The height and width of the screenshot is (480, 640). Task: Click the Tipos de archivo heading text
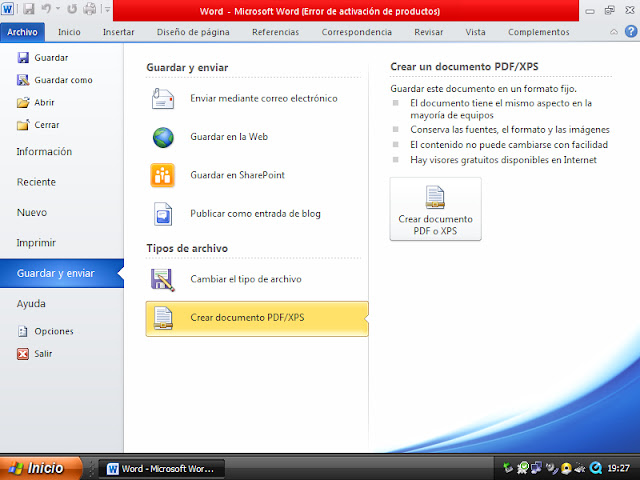tap(187, 248)
